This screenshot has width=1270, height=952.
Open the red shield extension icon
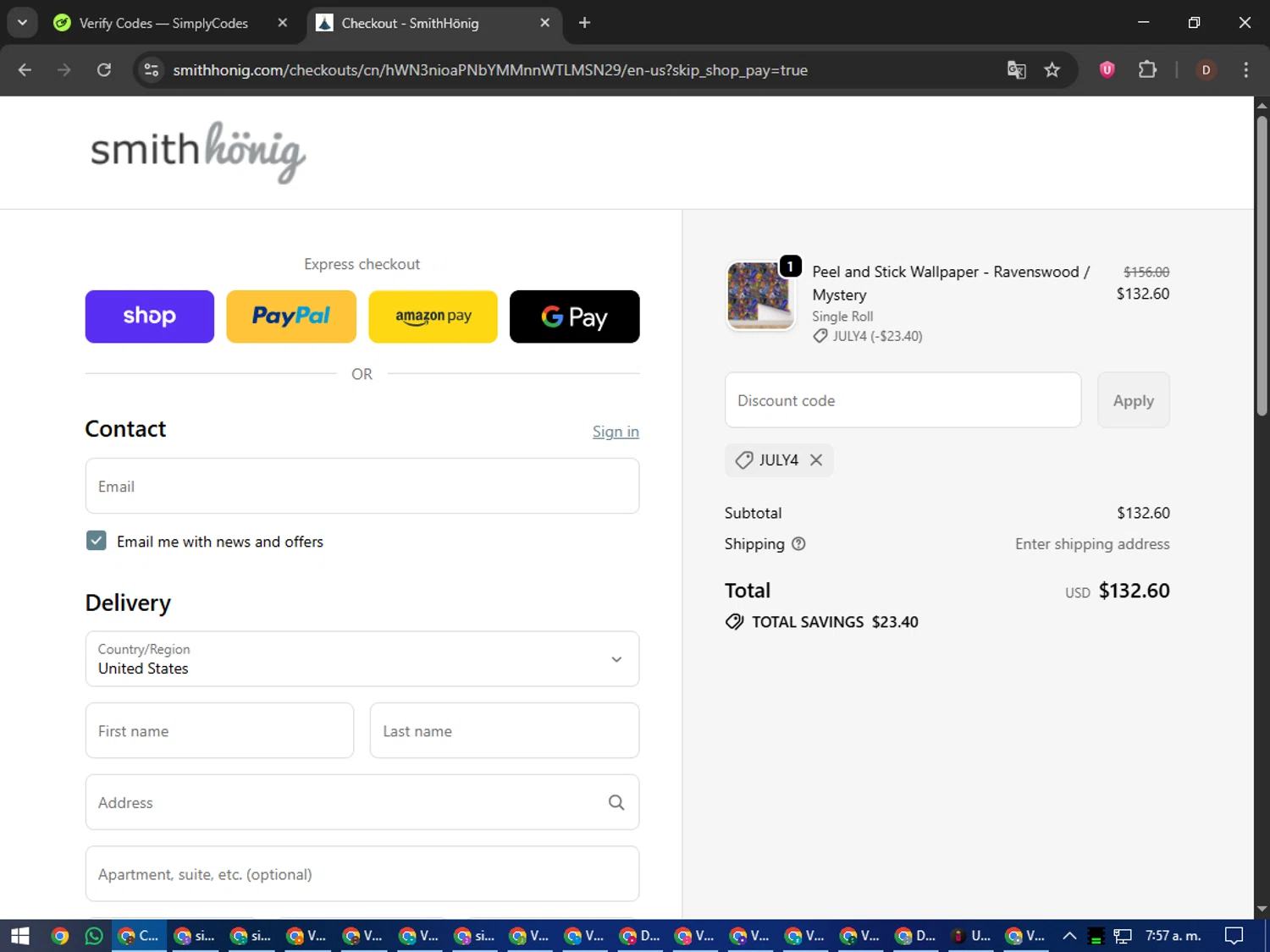(1107, 70)
